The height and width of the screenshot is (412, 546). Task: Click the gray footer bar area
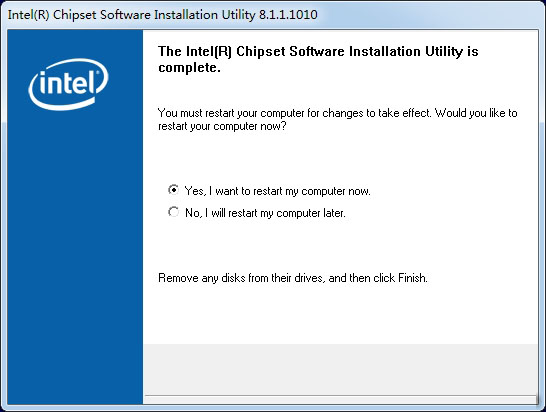point(341,369)
